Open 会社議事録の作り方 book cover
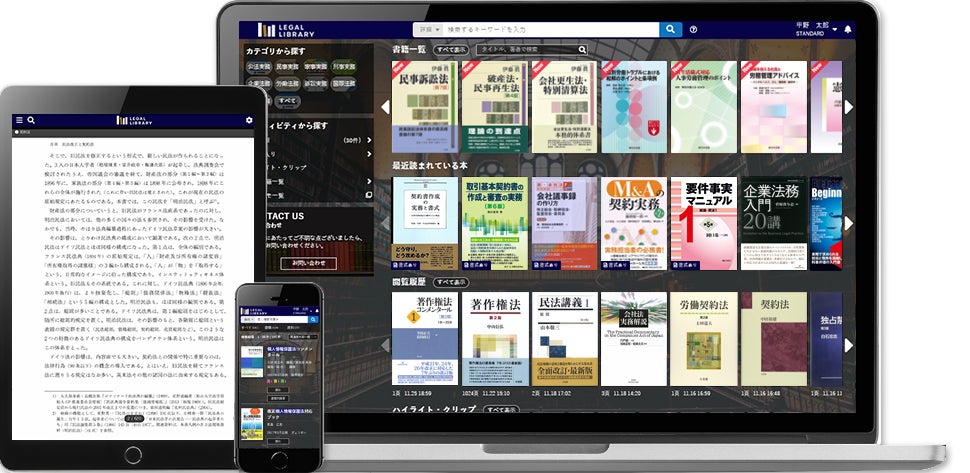The image size is (970, 473). click(564, 223)
